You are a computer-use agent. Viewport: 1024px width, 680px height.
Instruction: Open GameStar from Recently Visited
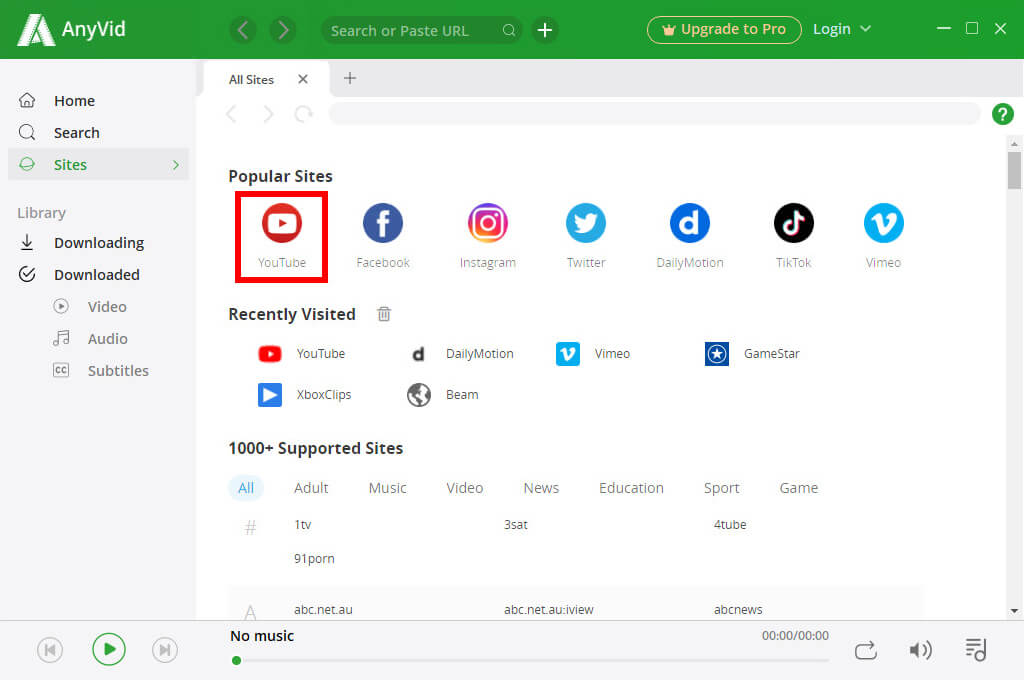[752, 353]
